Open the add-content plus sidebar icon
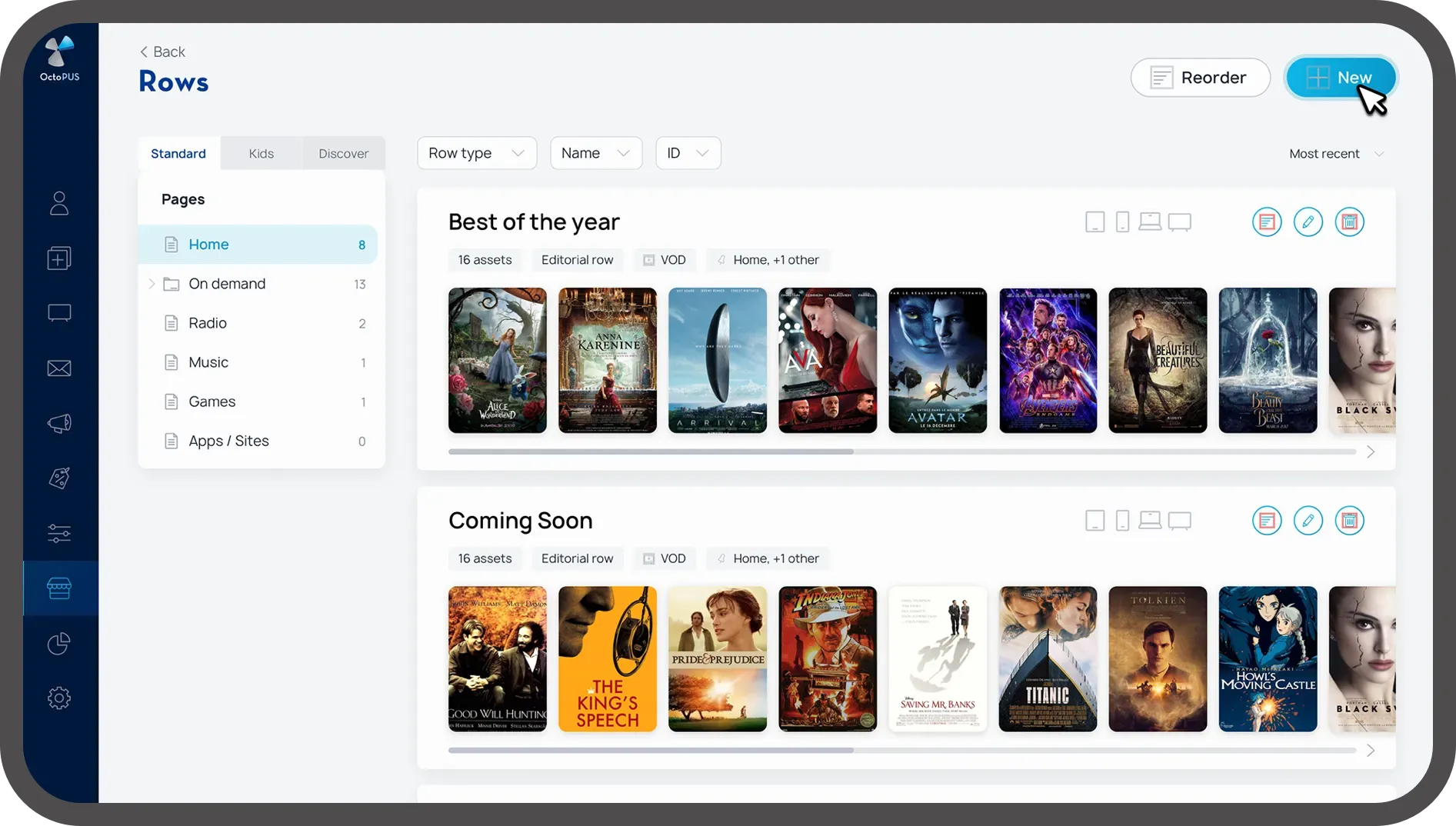 coord(59,258)
